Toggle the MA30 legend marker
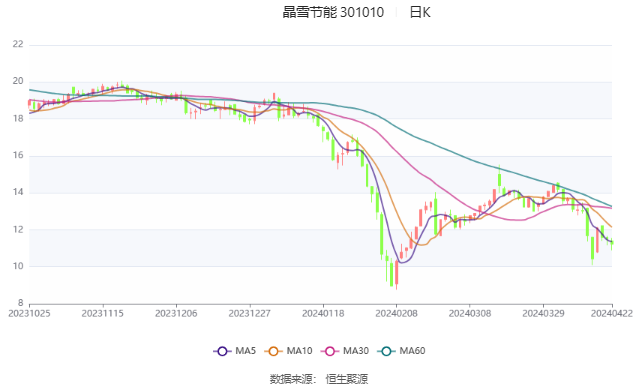637x387 pixels. coord(330,351)
